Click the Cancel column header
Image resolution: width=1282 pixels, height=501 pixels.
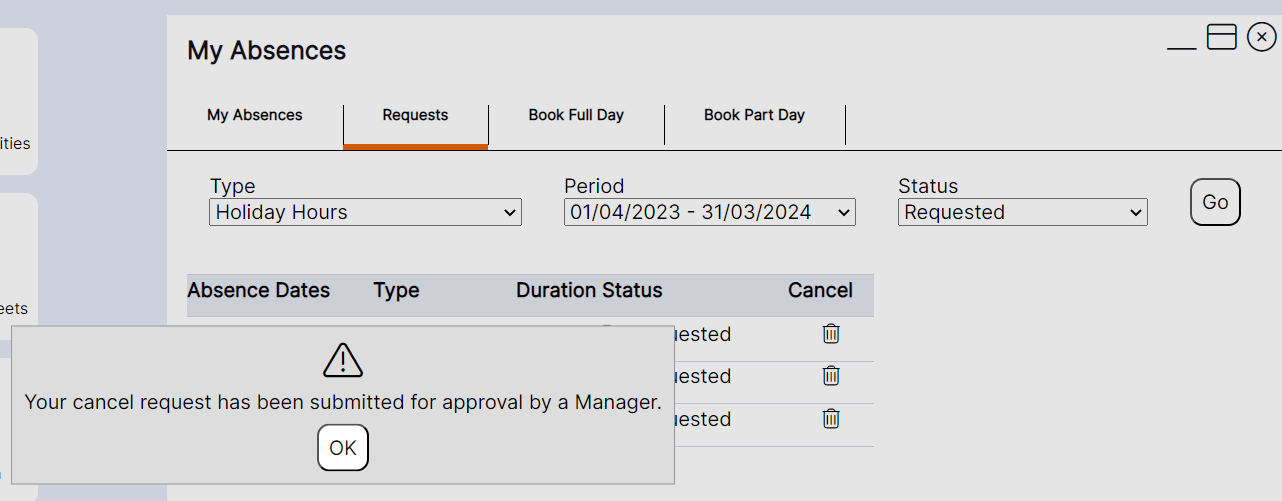[820, 290]
